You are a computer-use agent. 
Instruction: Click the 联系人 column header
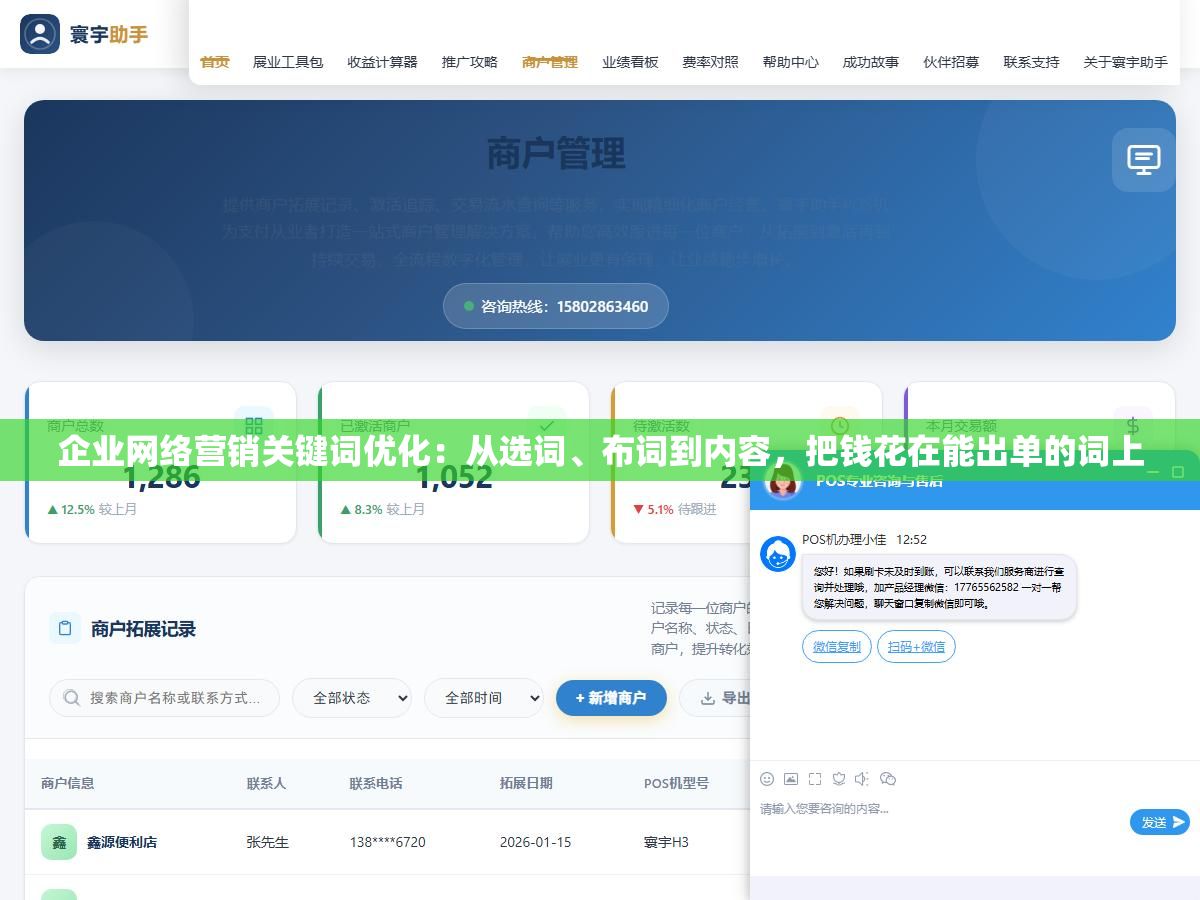tap(267, 783)
